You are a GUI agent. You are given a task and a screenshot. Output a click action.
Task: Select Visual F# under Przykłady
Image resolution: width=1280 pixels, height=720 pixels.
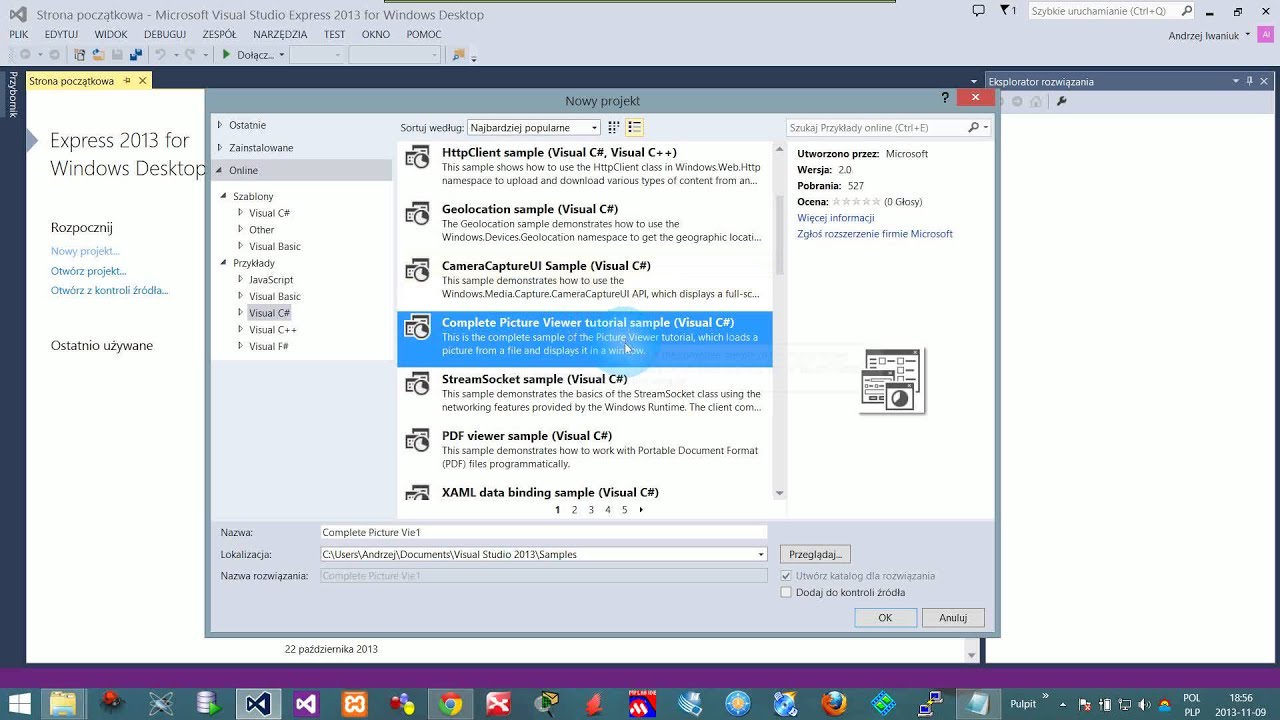pos(269,346)
